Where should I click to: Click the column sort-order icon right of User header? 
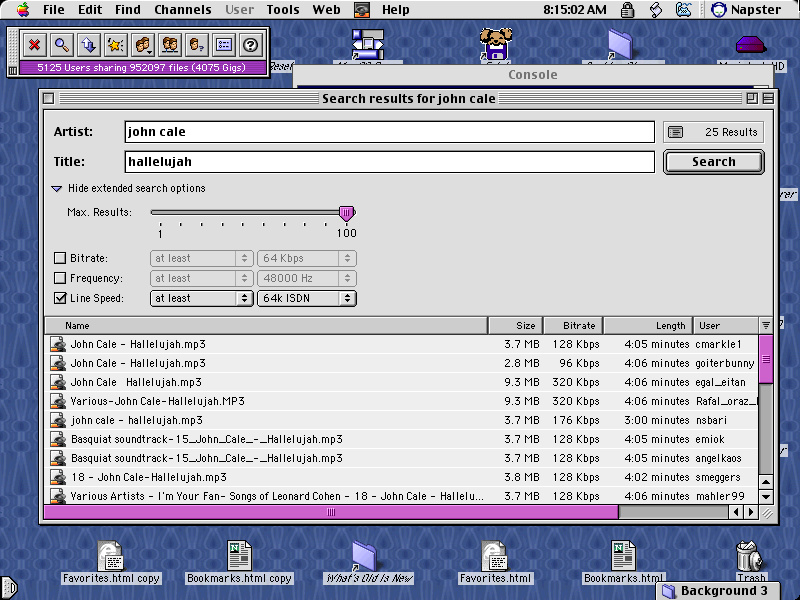(x=766, y=326)
